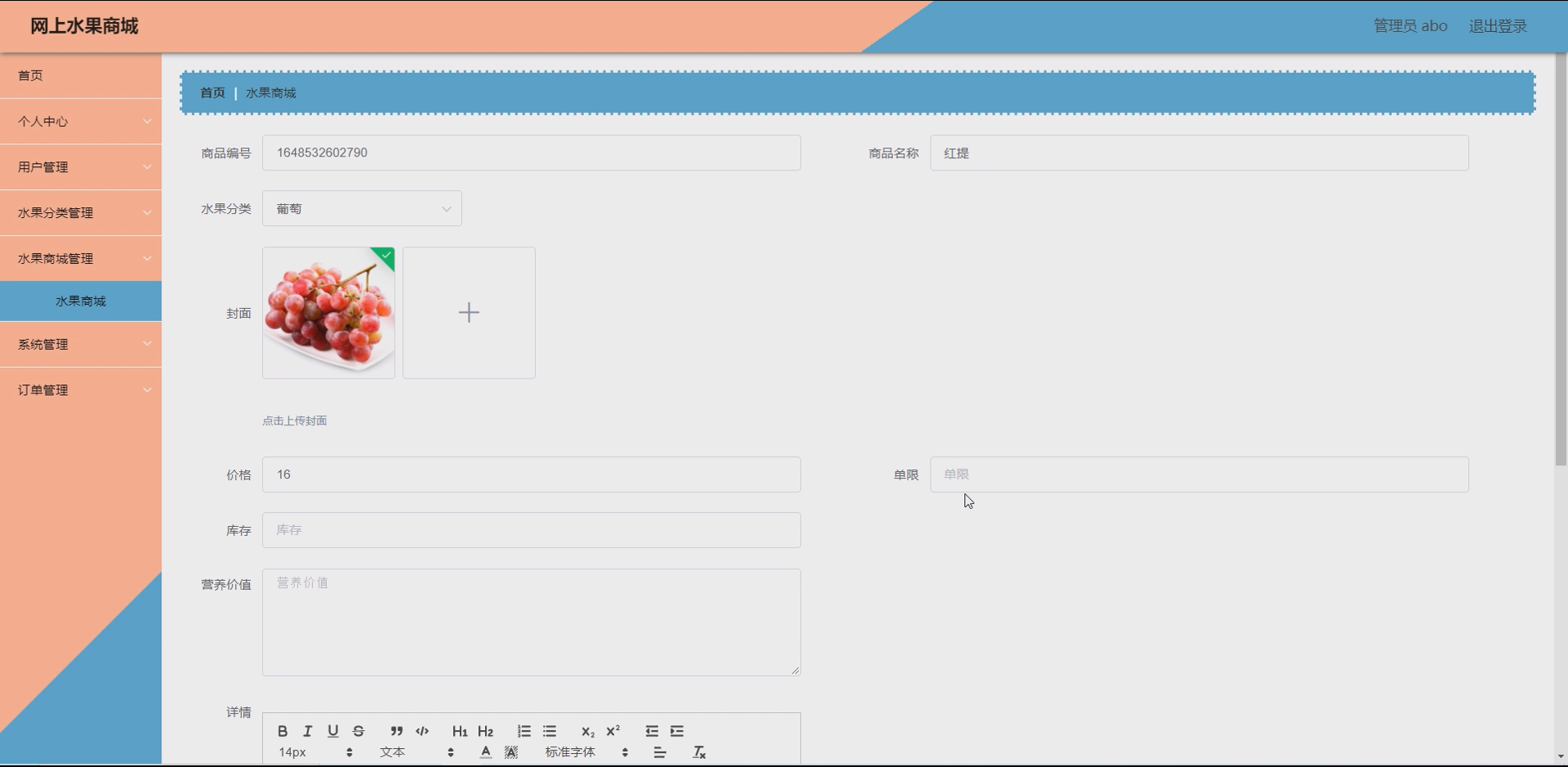Screen dimensions: 1568x767
Task: Click the 点击上传封面 hint text
Action: pyautogui.click(x=294, y=421)
